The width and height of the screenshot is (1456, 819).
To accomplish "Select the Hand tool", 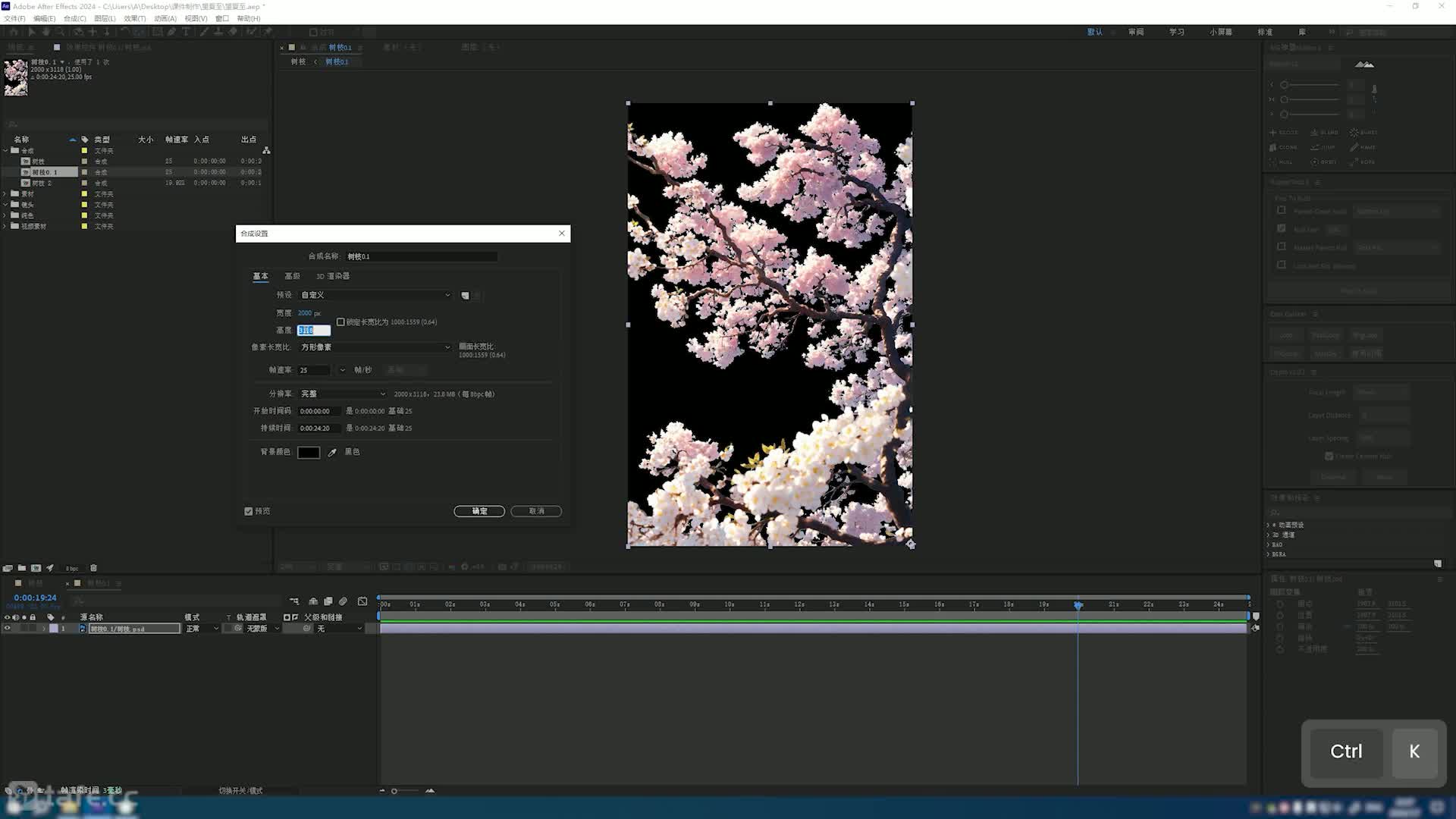I will coord(45,32).
